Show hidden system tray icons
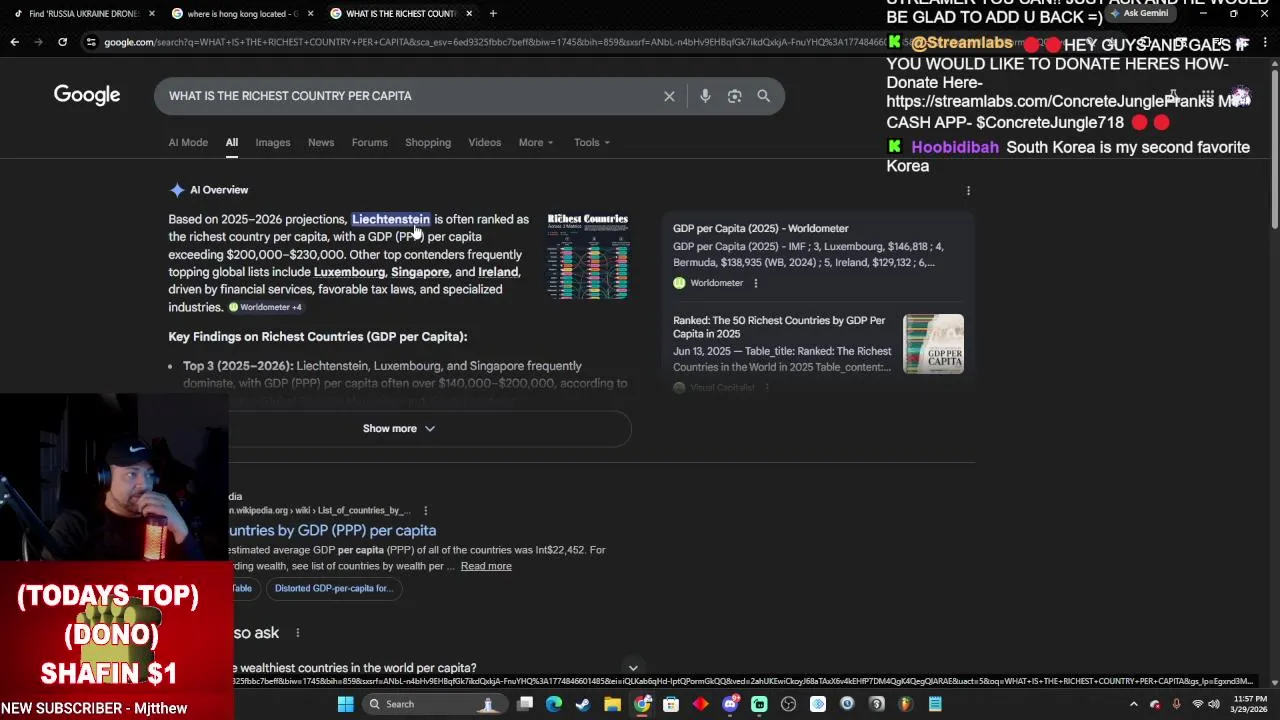The width and height of the screenshot is (1280, 720). (1133, 704)
